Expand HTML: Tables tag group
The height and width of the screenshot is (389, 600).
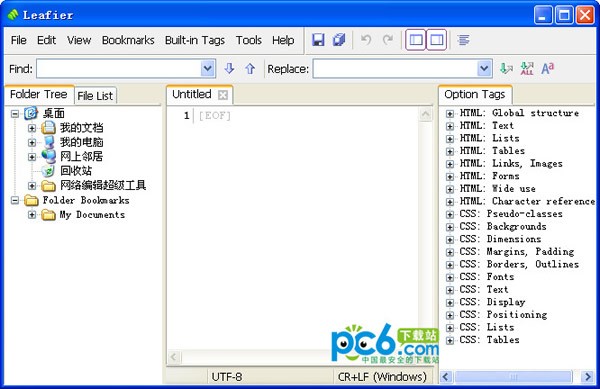pyautogui.click(x=450, y=151)
